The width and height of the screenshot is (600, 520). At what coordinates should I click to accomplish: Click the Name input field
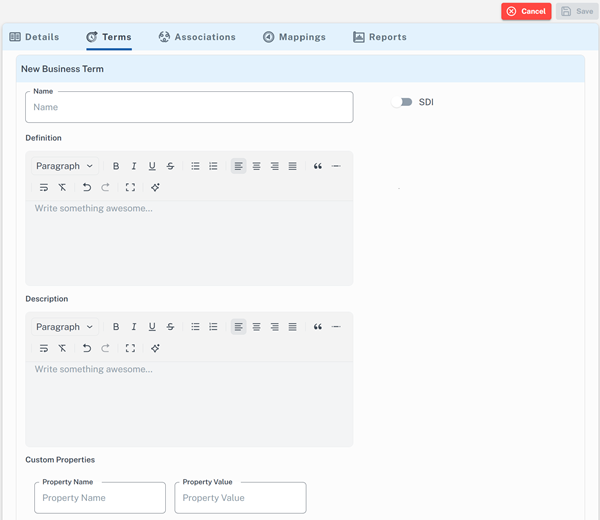pyautogui.click(x=189, y=107)
